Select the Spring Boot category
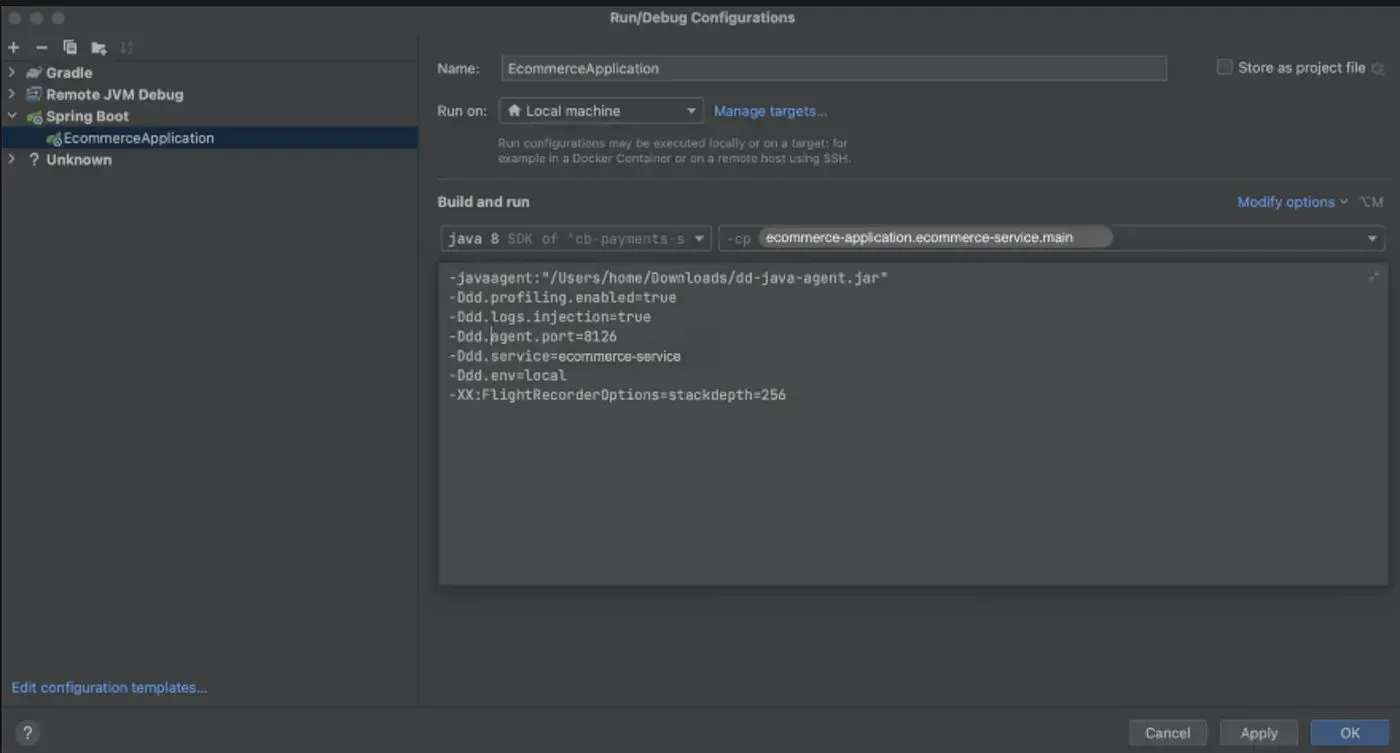1400x753 pixels. tap(87, 117)
